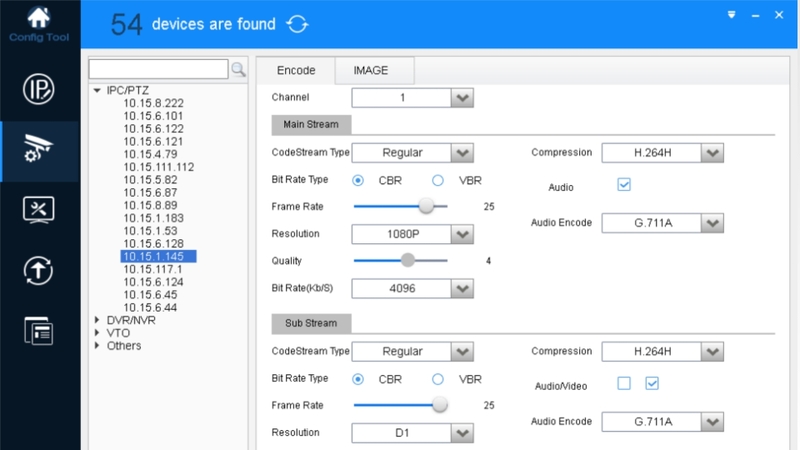Click the search magnifier icon
This screenshot has width=800, height=450.
pyautogui.click(x=238, y=69)
